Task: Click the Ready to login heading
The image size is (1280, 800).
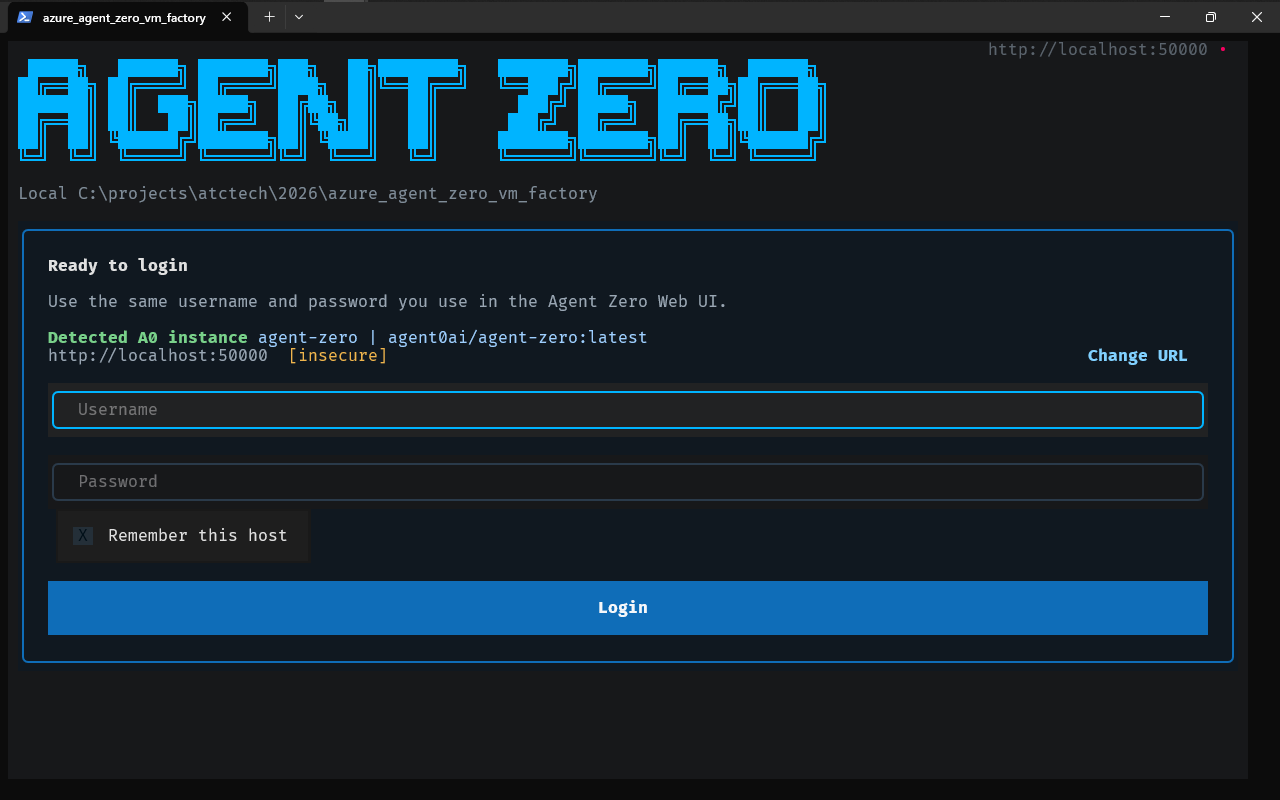Action: coord(118,266)
